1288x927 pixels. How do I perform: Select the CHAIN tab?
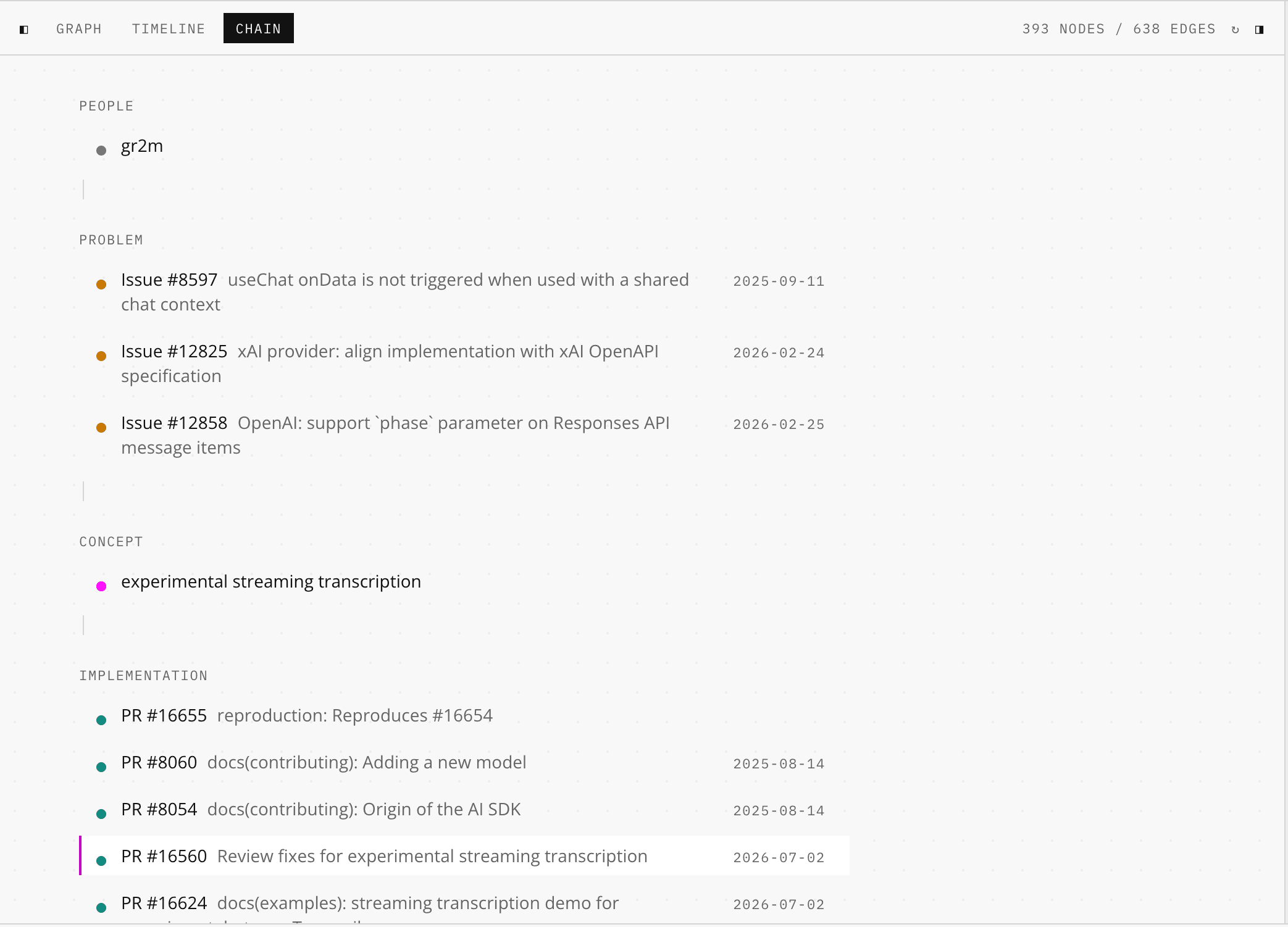tap(259, 28)
